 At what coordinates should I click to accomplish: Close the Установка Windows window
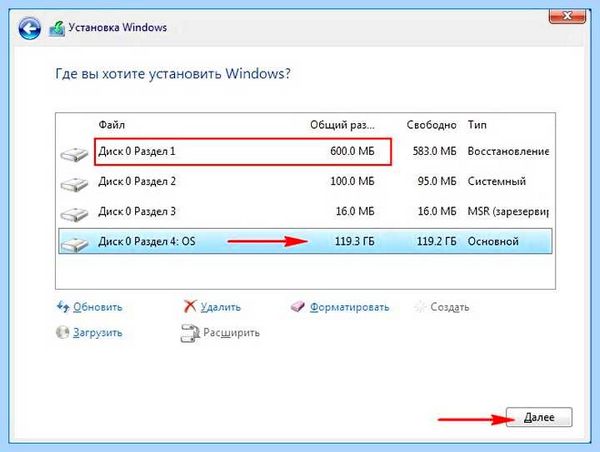coord(567,16)
